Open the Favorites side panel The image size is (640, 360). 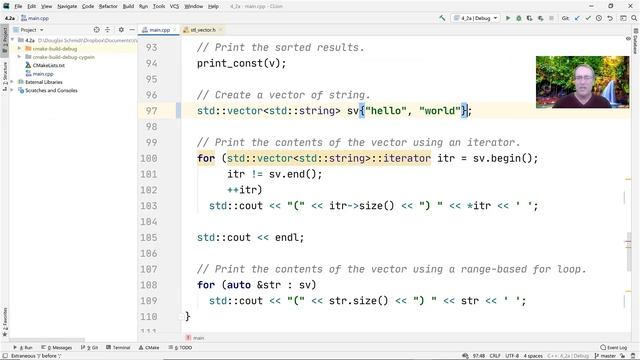[4, 322]
